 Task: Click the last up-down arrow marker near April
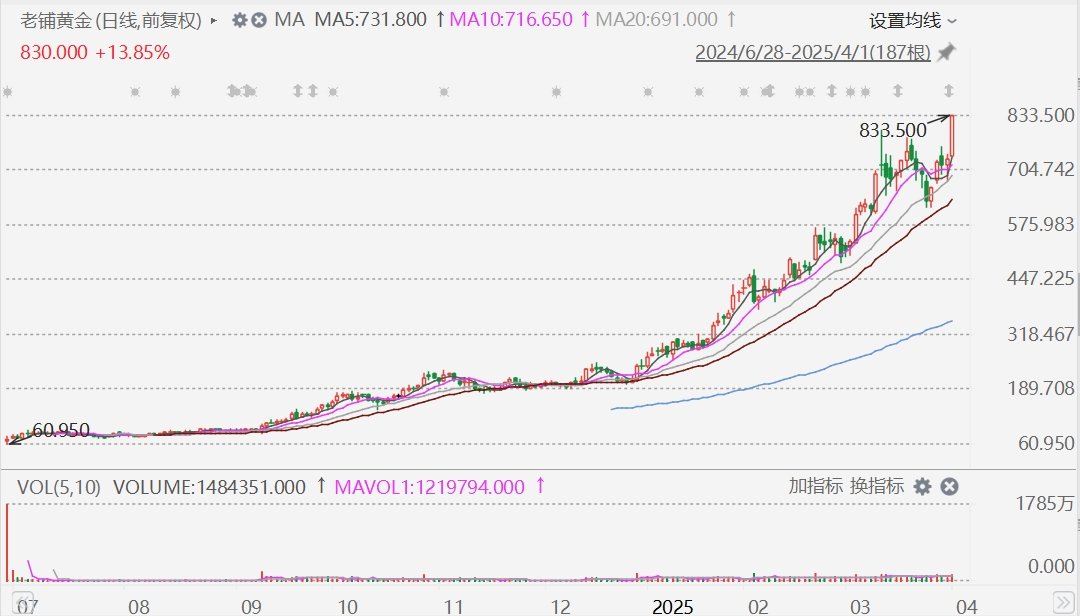point(948,90)
